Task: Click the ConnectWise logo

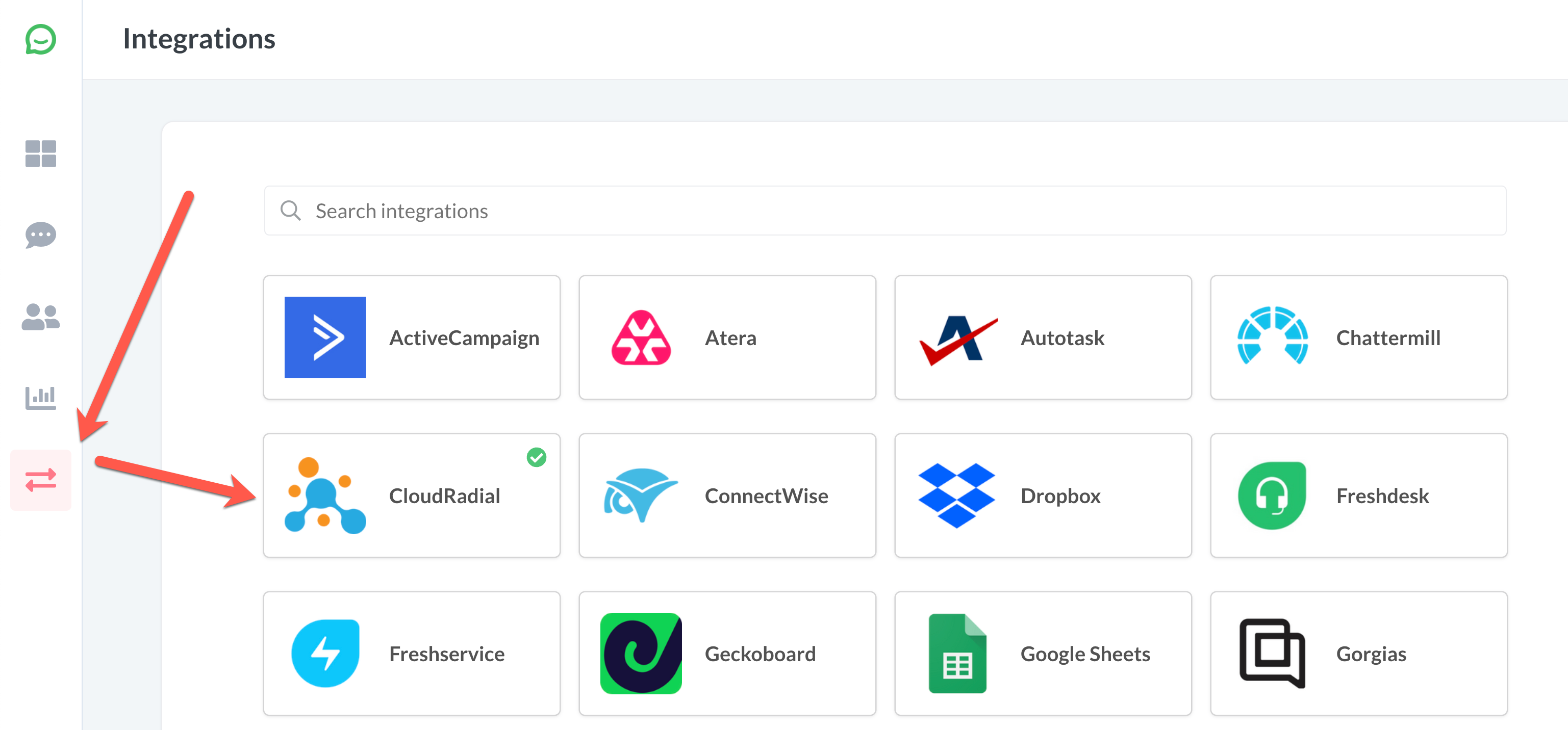Action: [x=640, y=494]
